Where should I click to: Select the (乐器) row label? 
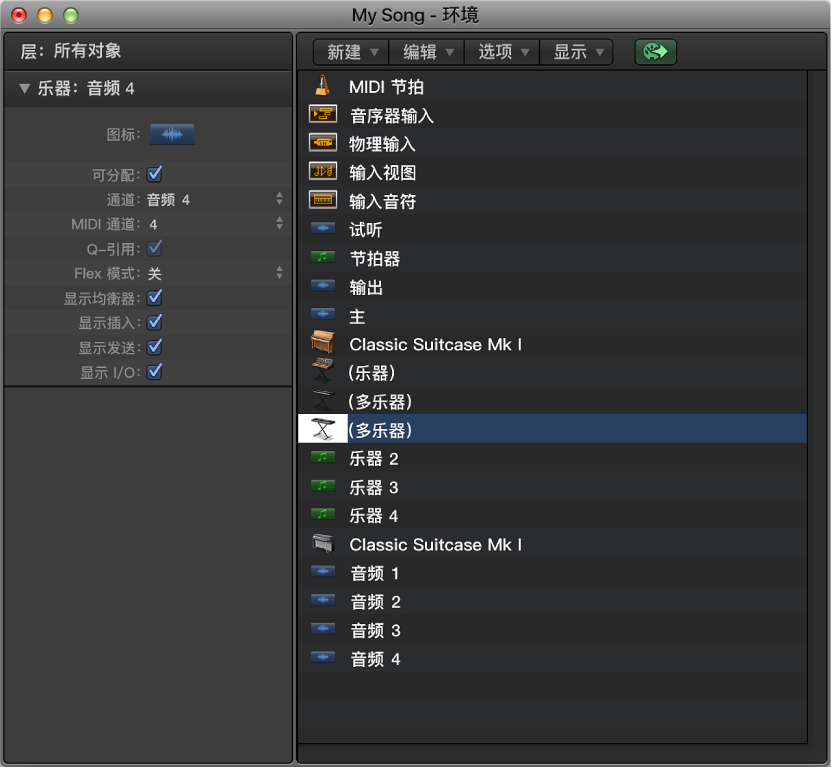(372, 373)
